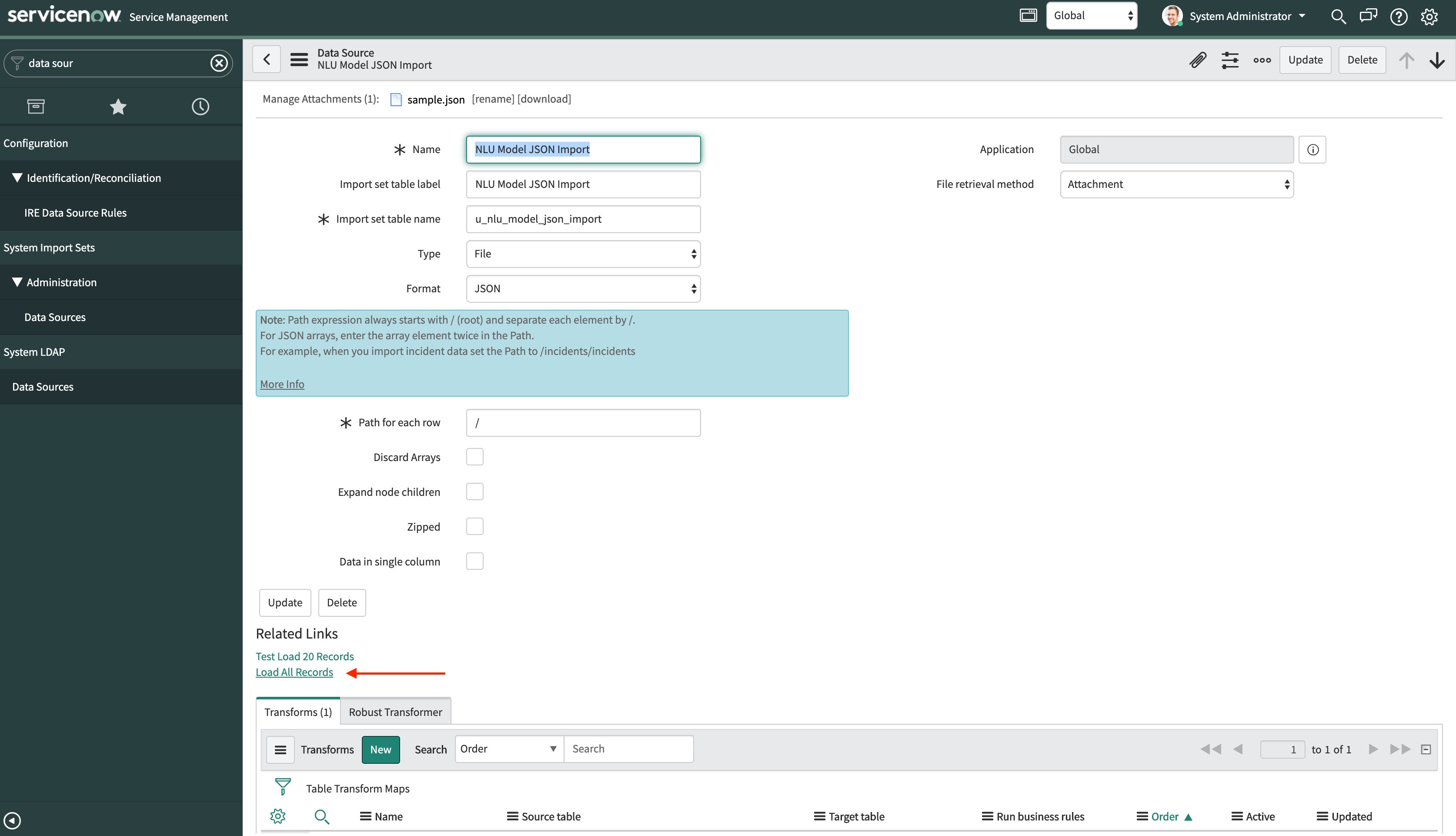Click the Import set table name field
Screen dimensions: 1456x836
pyautogui.click(x=583, y=219)
